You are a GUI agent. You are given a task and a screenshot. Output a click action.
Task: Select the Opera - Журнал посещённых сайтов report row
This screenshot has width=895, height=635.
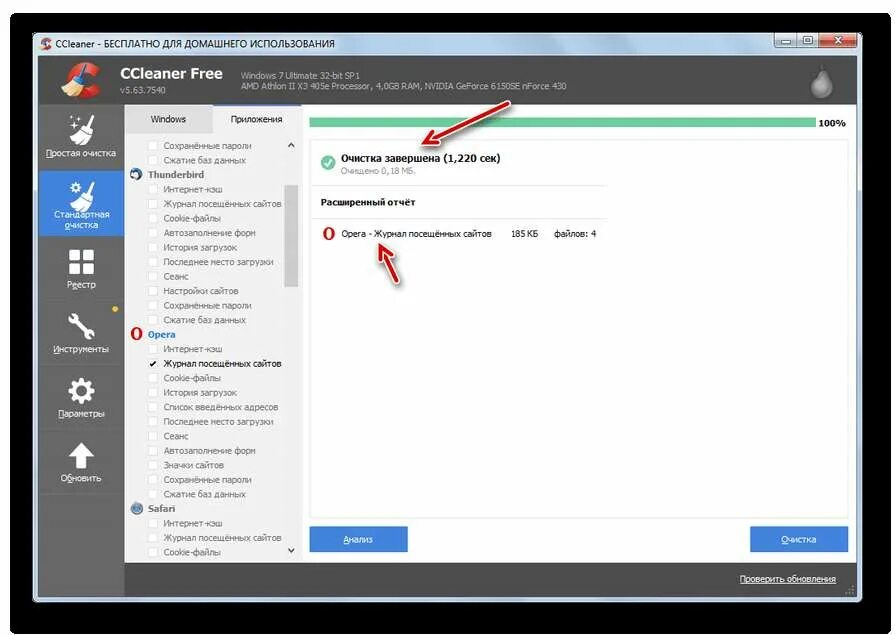459,234
